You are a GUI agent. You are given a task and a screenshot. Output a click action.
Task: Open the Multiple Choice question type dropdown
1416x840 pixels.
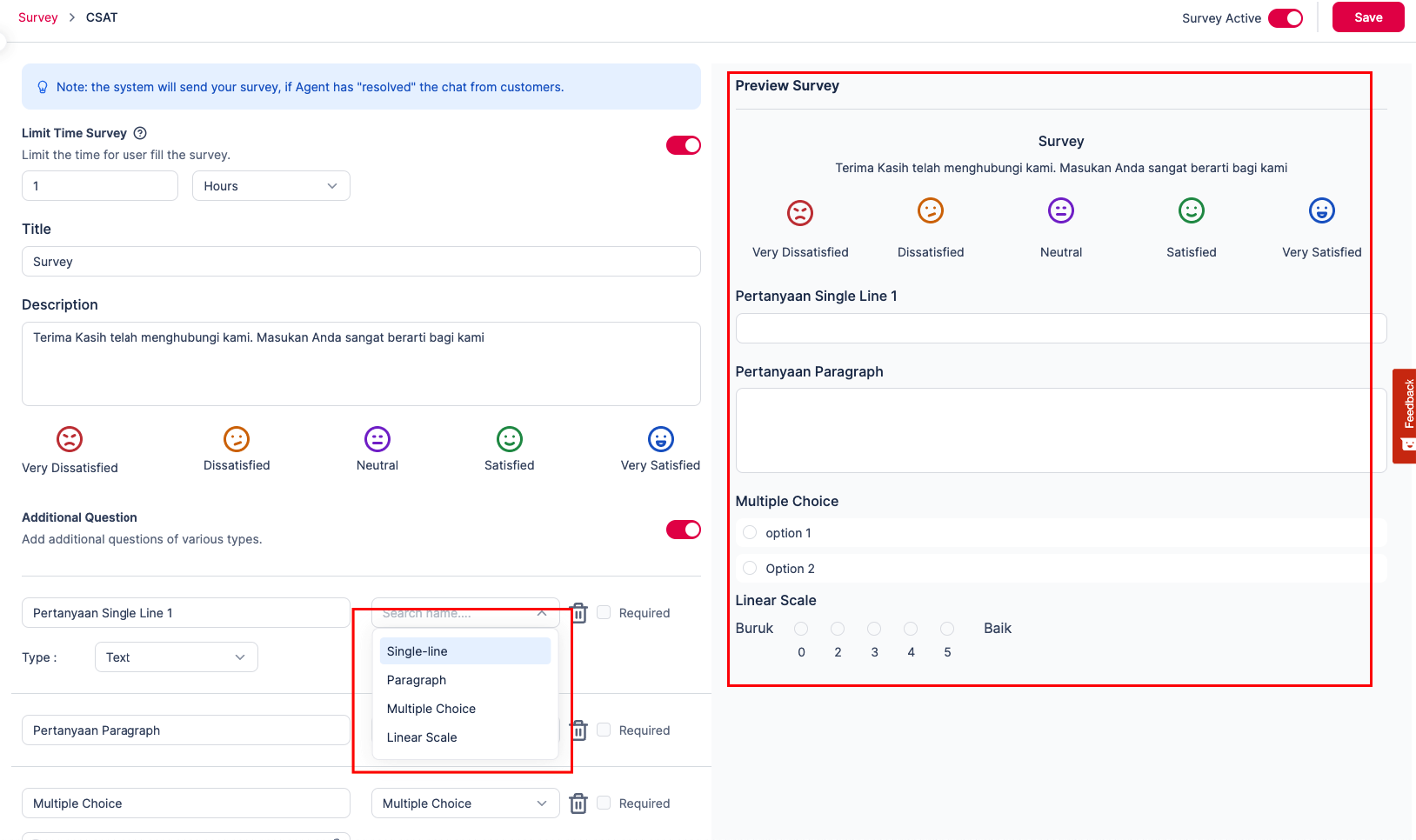click(x=464, y=803)
